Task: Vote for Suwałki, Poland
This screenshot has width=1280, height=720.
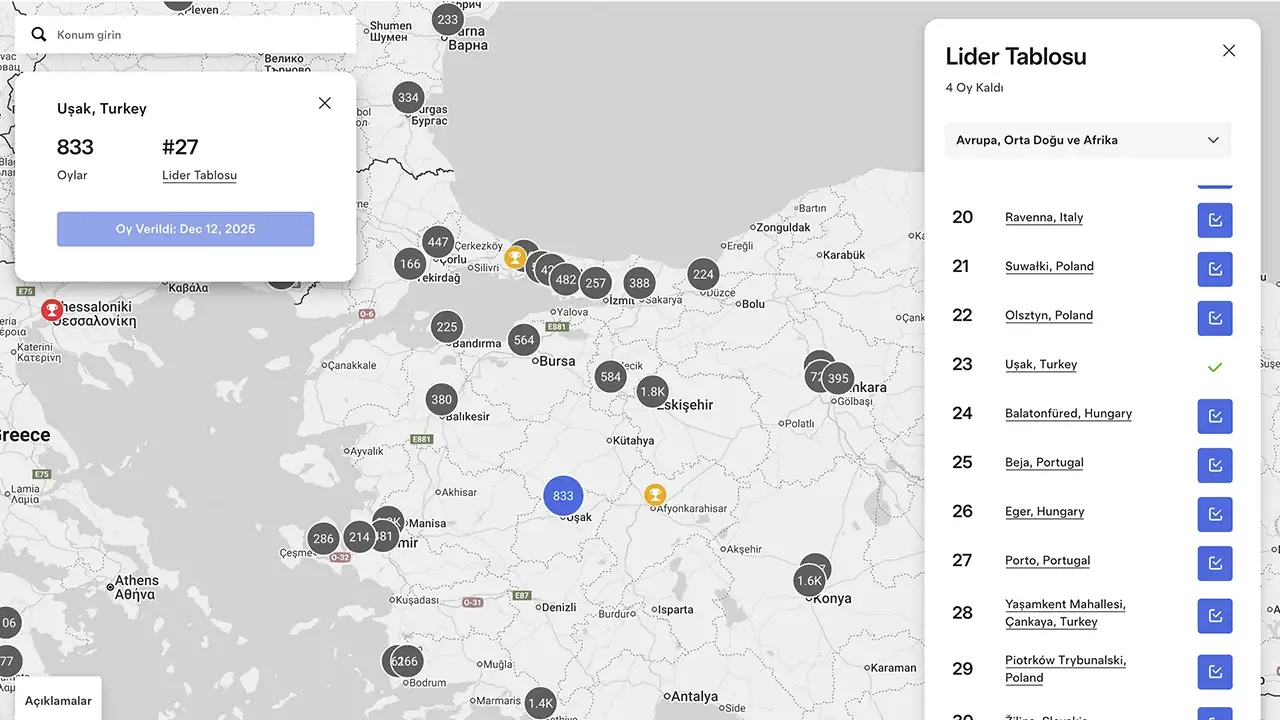Action: point(1215,269)
